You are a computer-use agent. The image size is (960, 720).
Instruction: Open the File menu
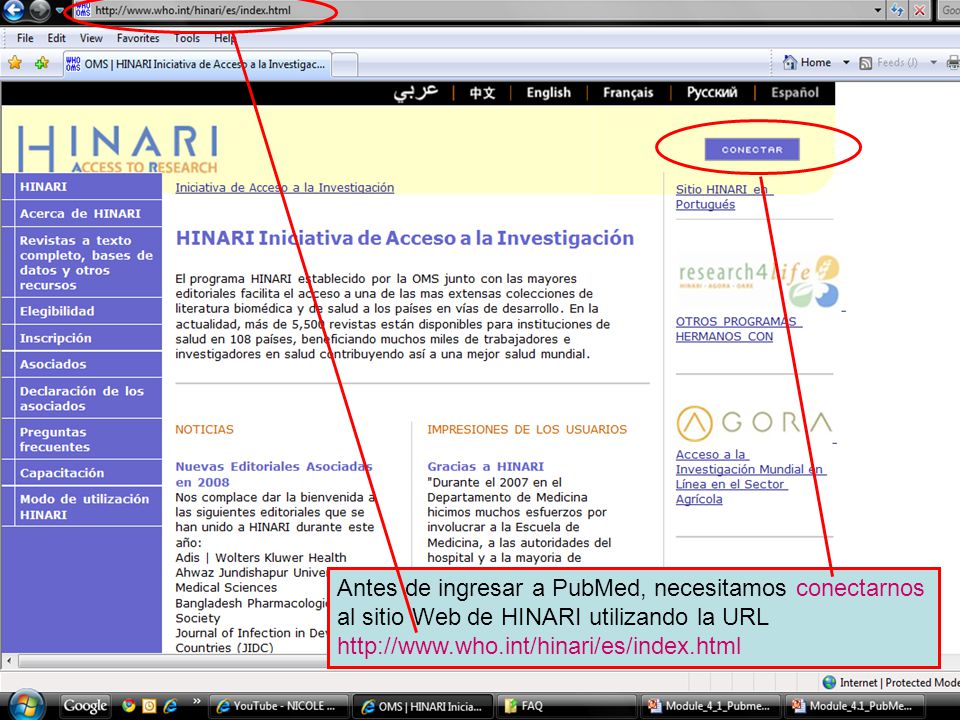pyautogui.click(x=25, y=38)
